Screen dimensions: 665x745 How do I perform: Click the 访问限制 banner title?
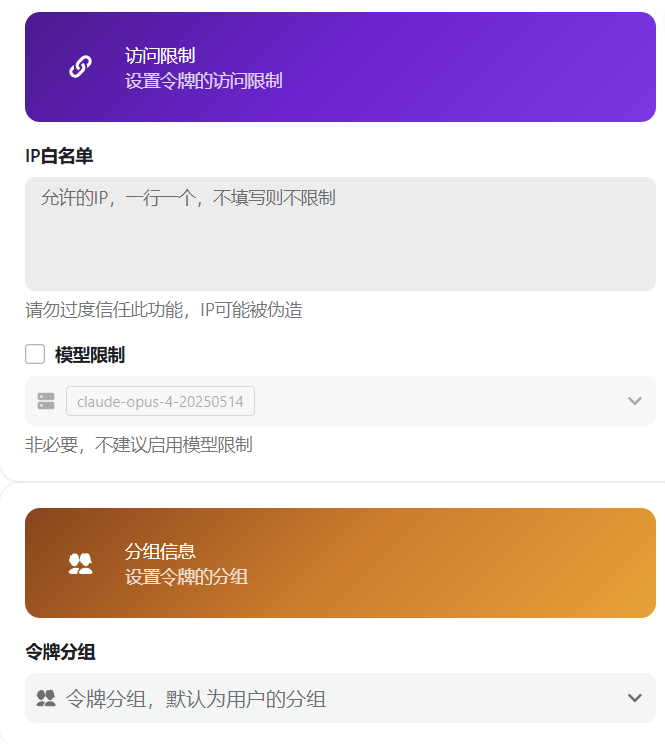click(x=160, y=56)
